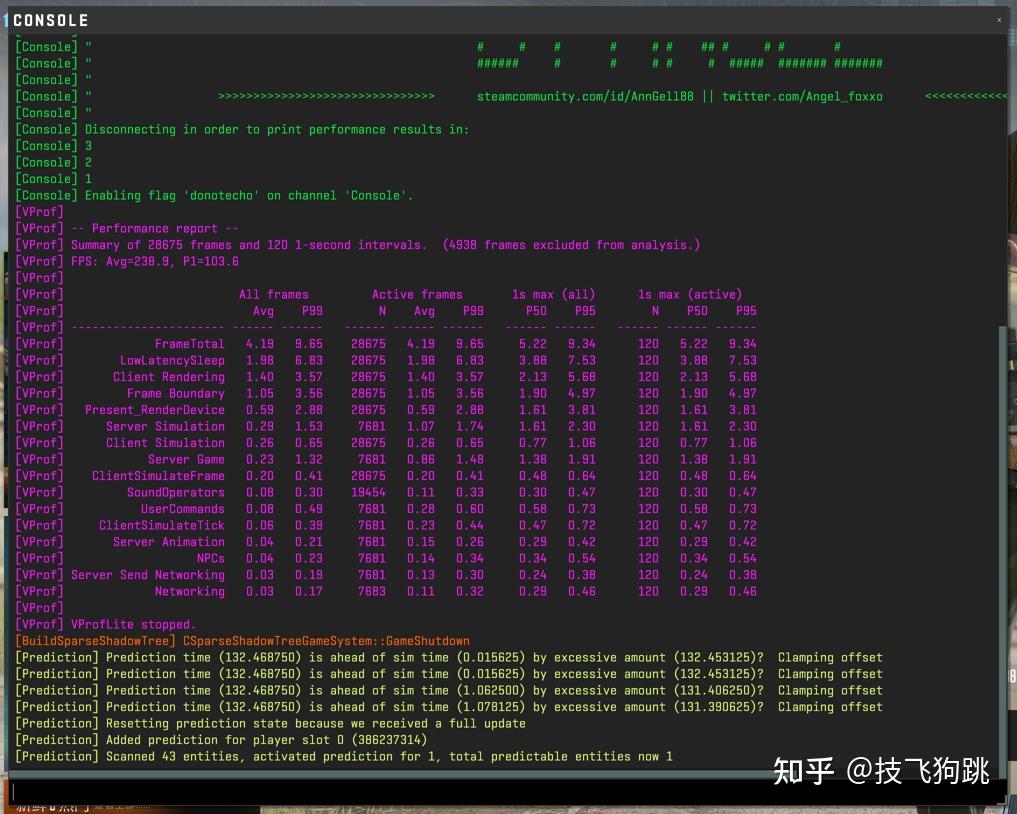This screenshot has width=1017, height=814.
Task: Click the CONSOLE title text
Action: [x=51, y=20]
